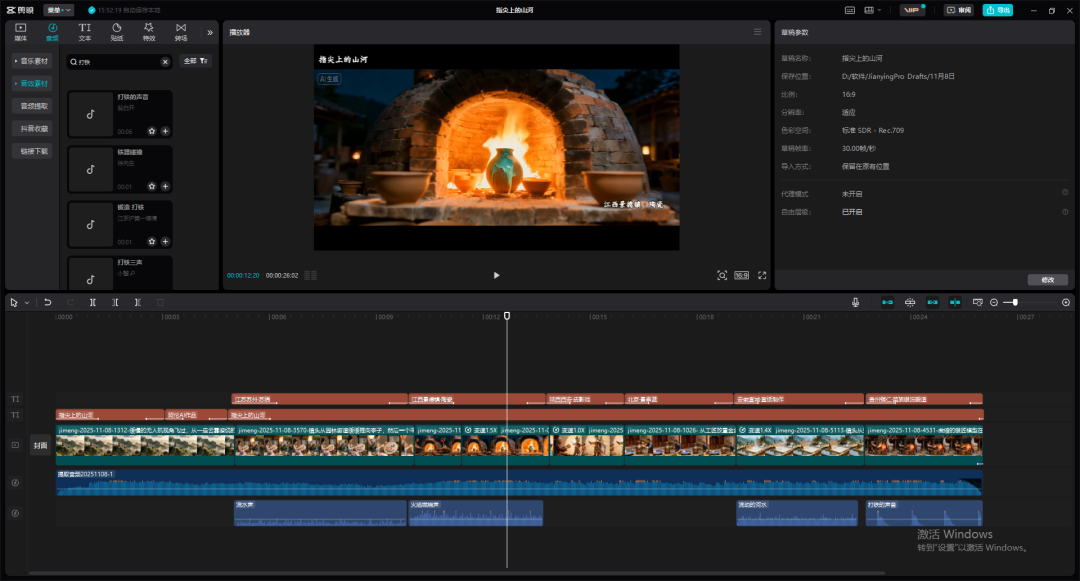
Task: Play the video in the player
Action: [496, 275]
